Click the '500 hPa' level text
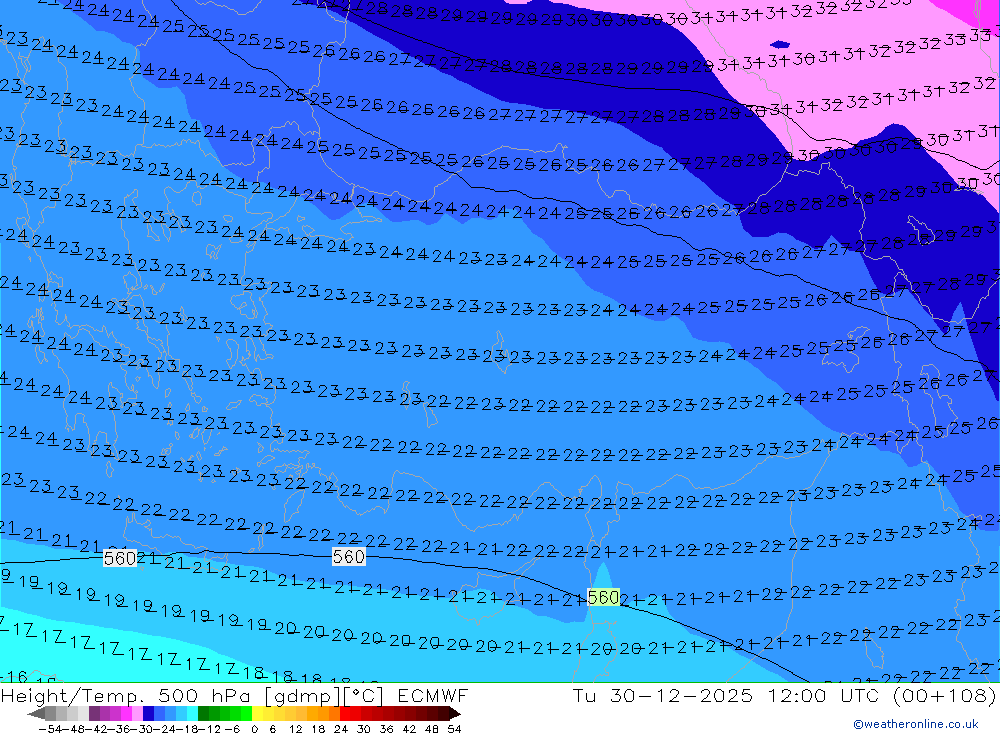This screenshot has height=733, width=1000. (x=202, y=695)
